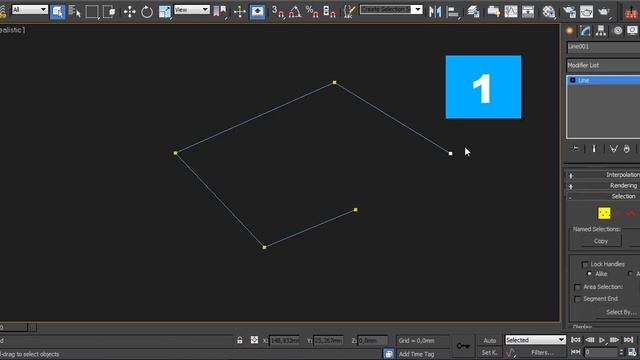Open Edit Named Selection Sets
Image resolution: width=640 pixels, height=360 pixels.
[x=349, y=11]
